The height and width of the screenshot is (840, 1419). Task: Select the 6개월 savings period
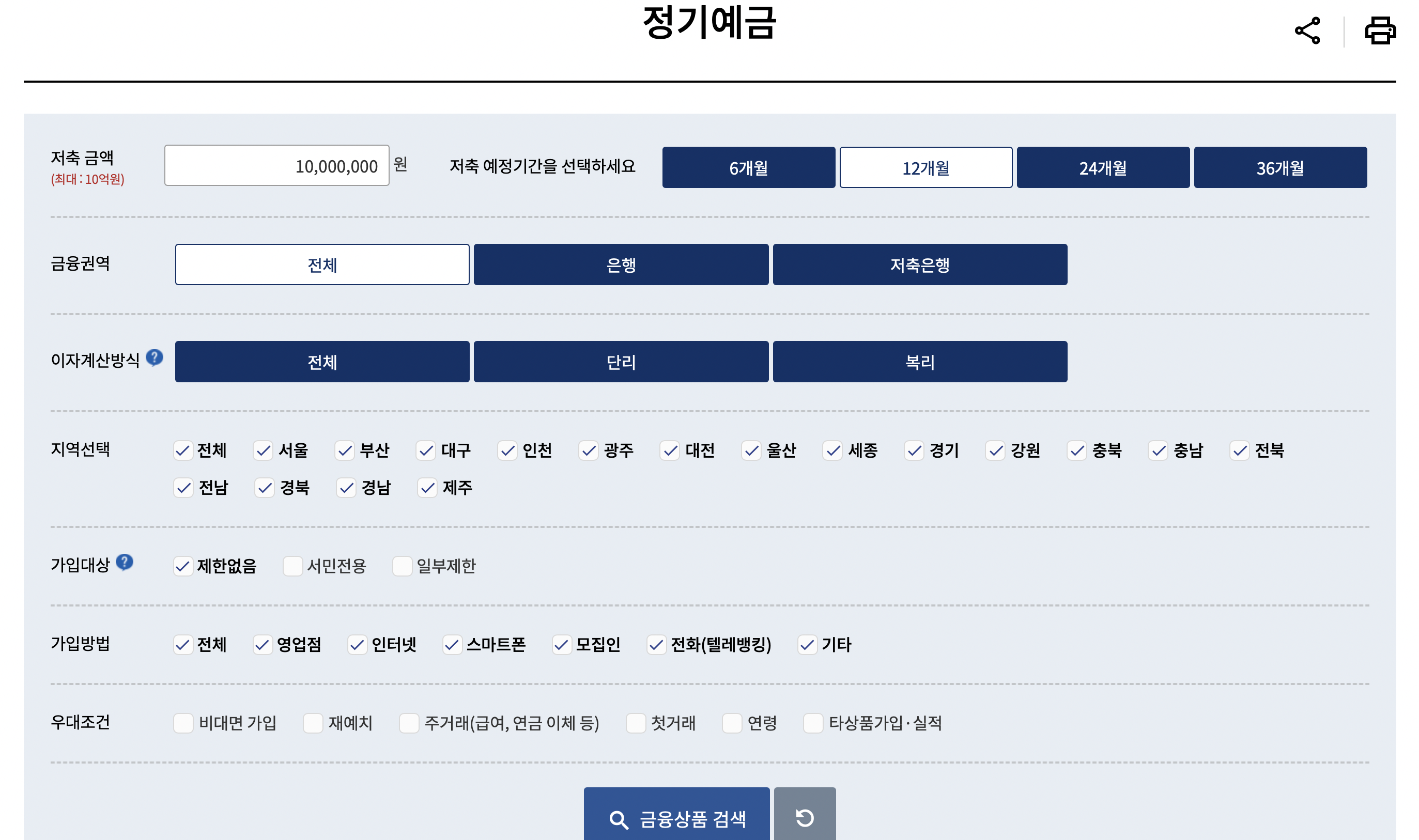(x=748, y=167)
